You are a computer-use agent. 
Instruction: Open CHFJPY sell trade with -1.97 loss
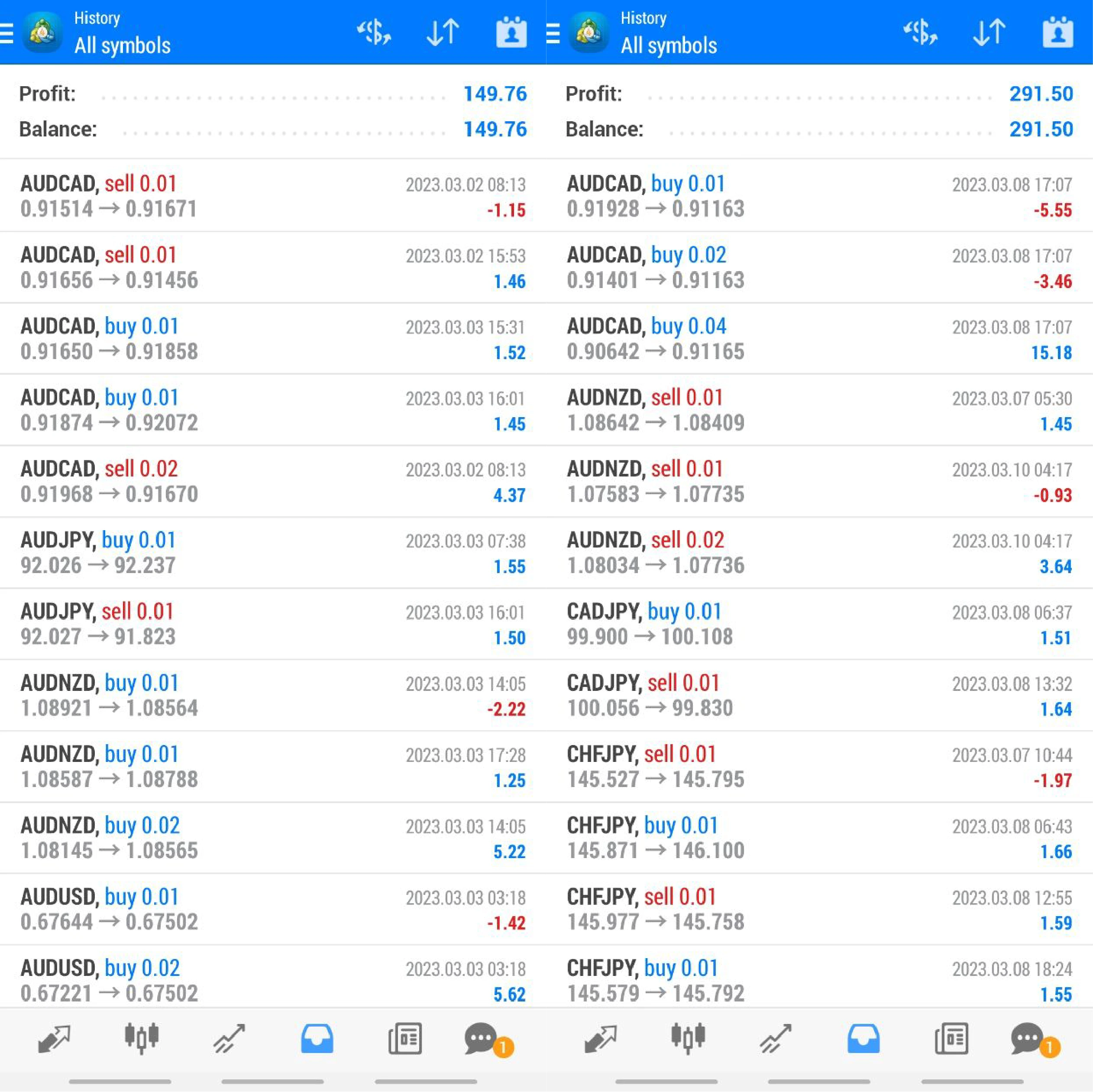(820, 766)
